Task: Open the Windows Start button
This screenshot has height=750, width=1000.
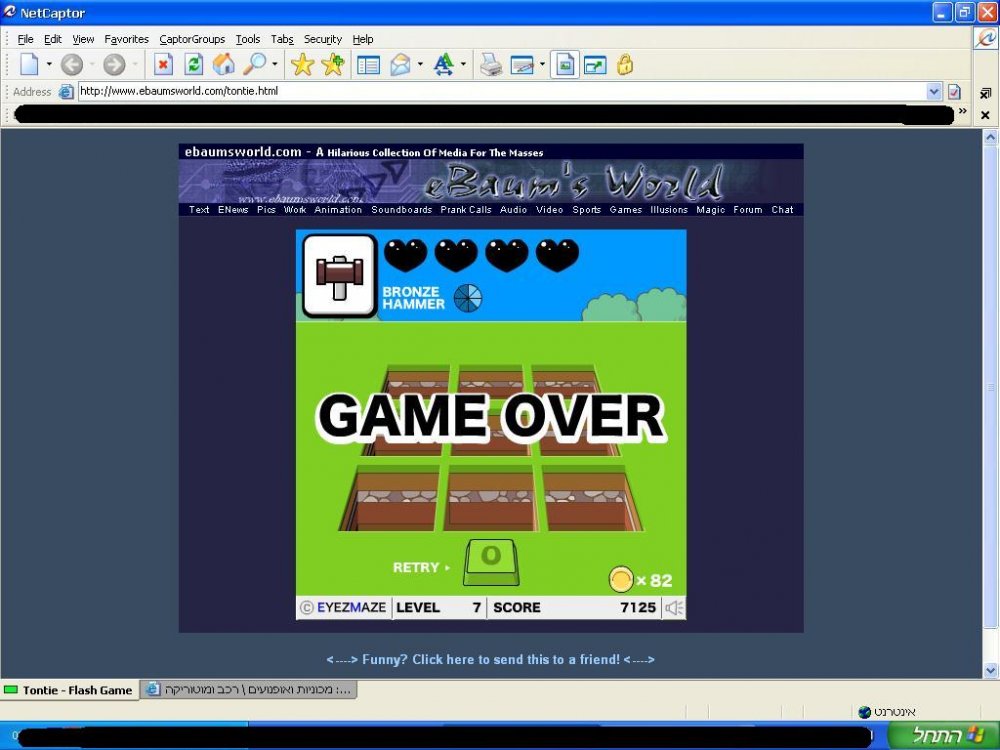Action: (945, 735)
